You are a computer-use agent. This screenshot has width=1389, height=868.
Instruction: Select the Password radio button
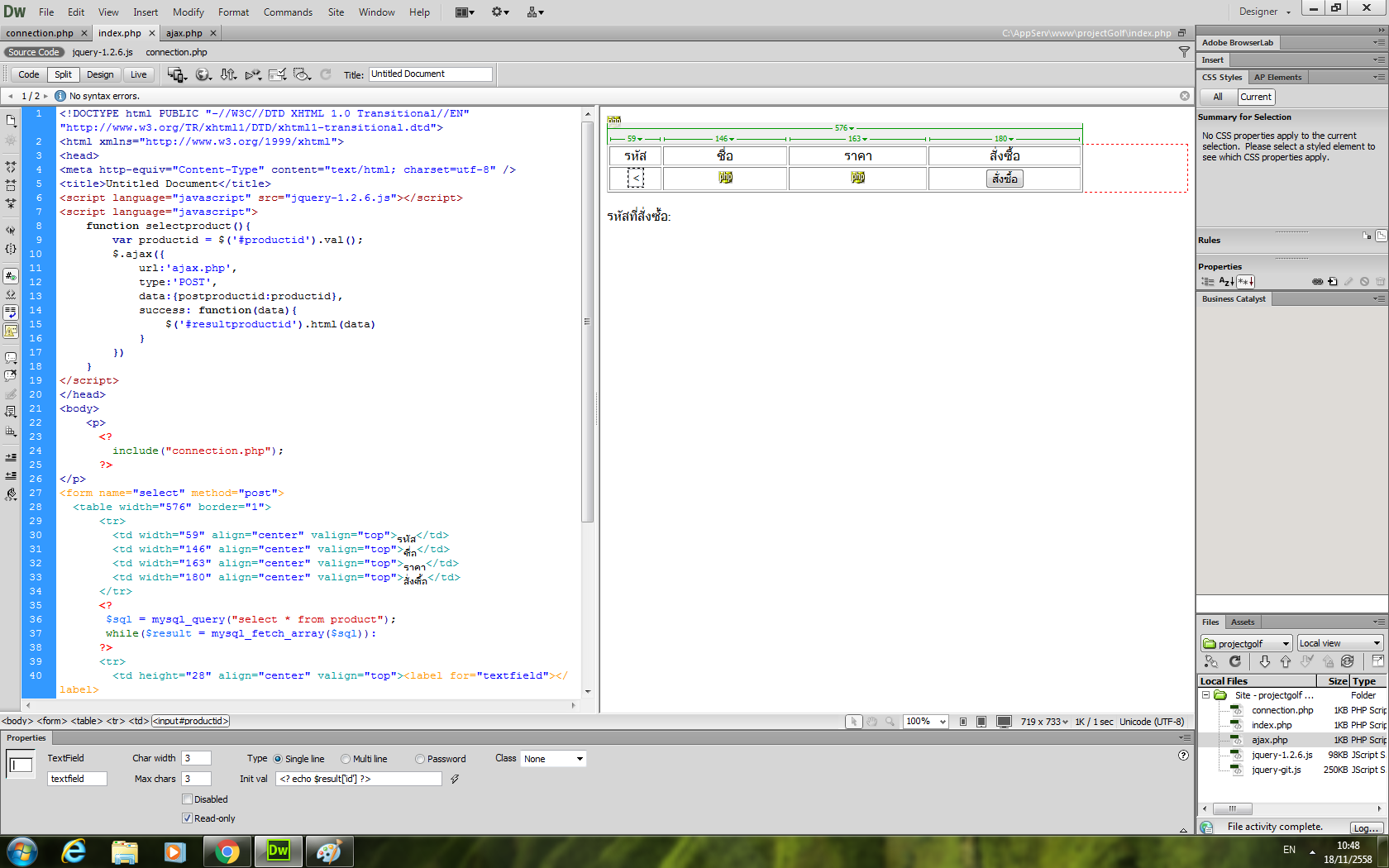(420, 759)
